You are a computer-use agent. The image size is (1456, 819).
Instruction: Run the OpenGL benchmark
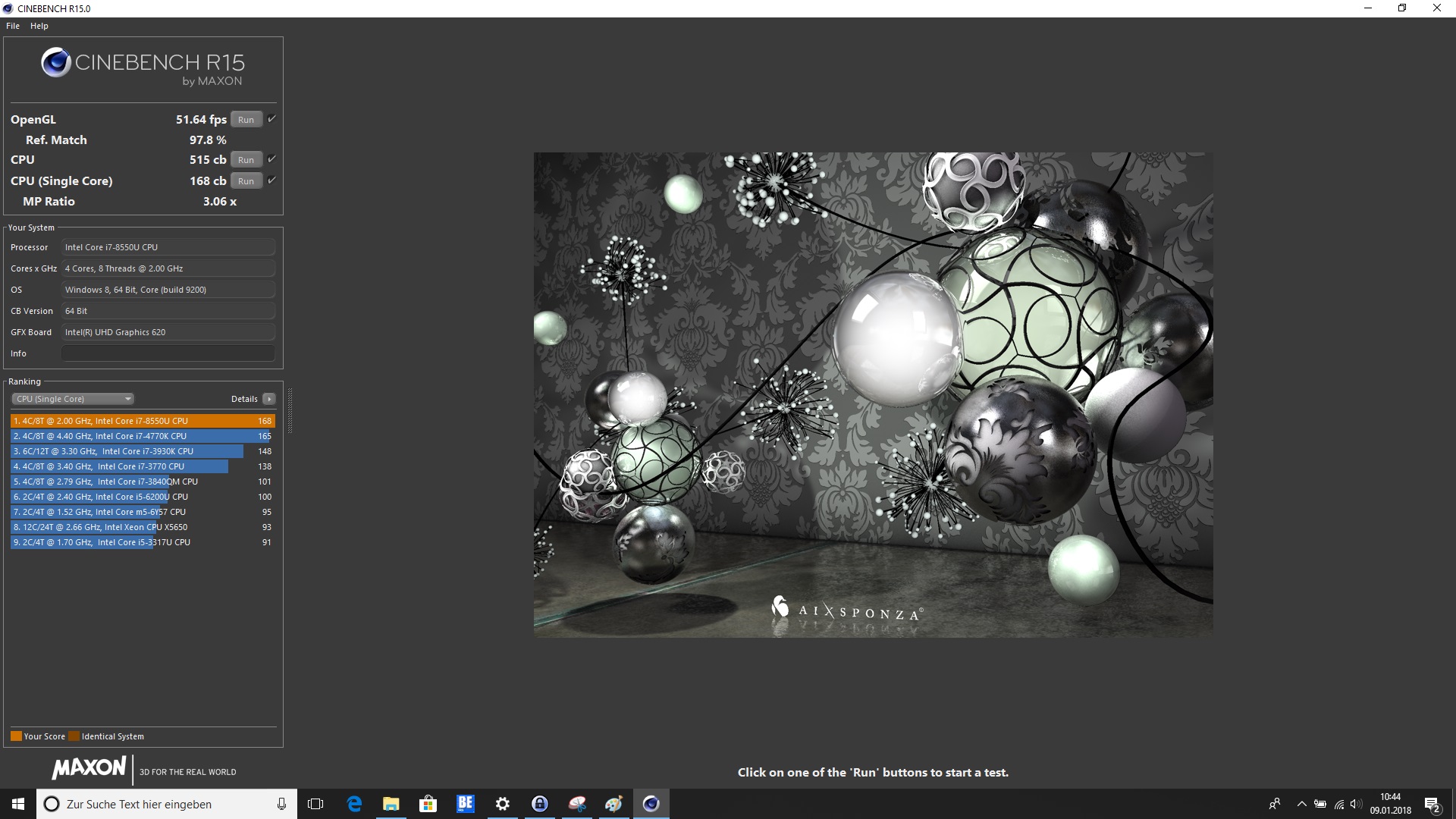246,120
